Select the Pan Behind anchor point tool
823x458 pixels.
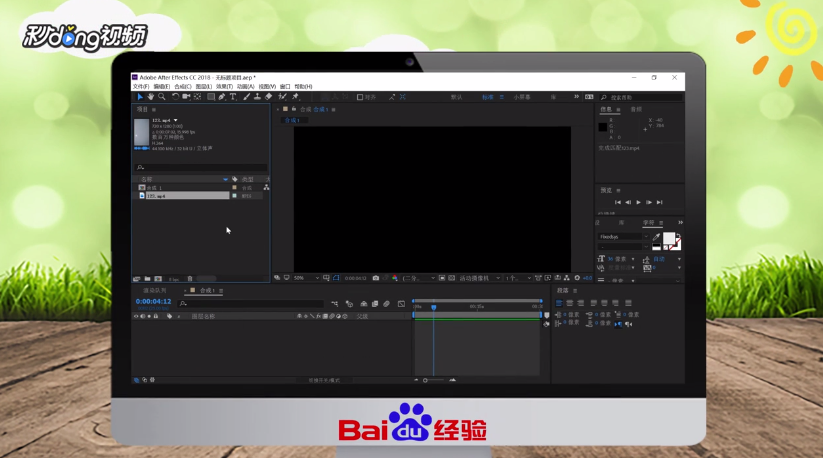[197, 97]
